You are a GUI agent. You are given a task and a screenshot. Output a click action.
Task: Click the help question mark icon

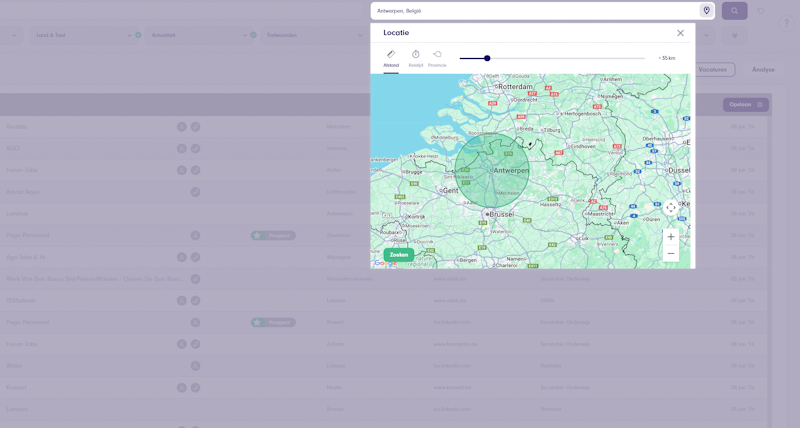point(787,22)
